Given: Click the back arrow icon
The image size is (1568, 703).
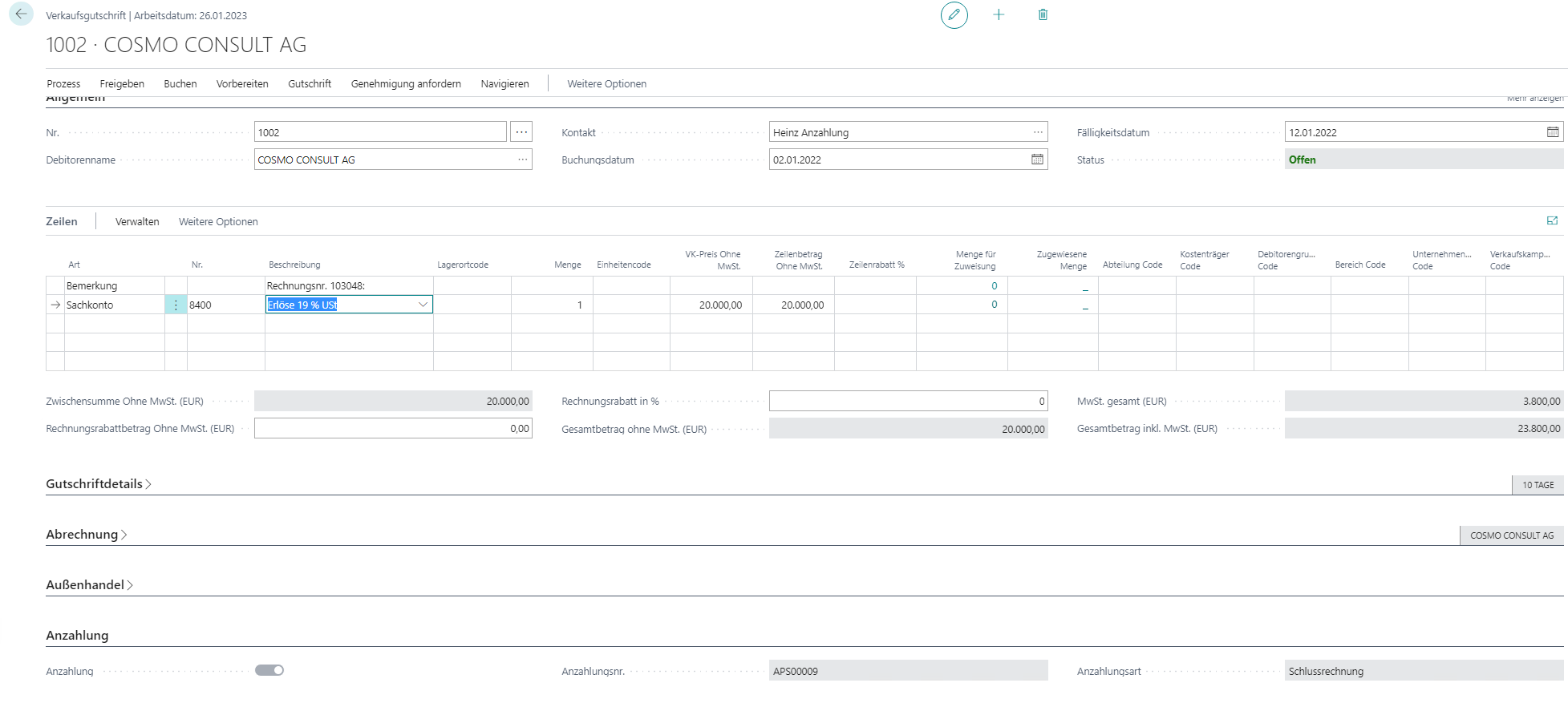Looking at the screenshot, I should (x=21, y=14).
